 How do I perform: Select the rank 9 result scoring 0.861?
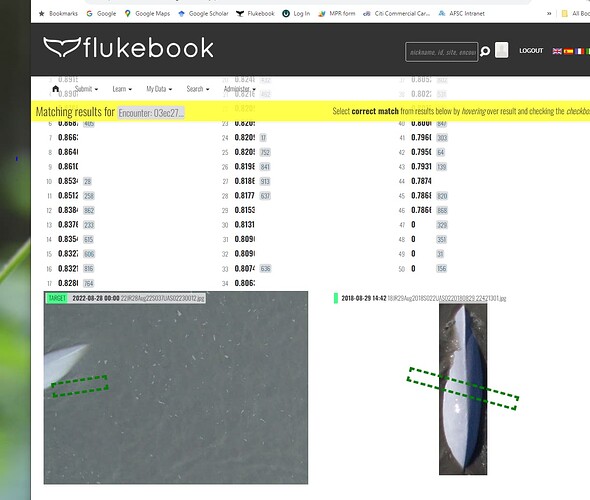tap(68, 167)
